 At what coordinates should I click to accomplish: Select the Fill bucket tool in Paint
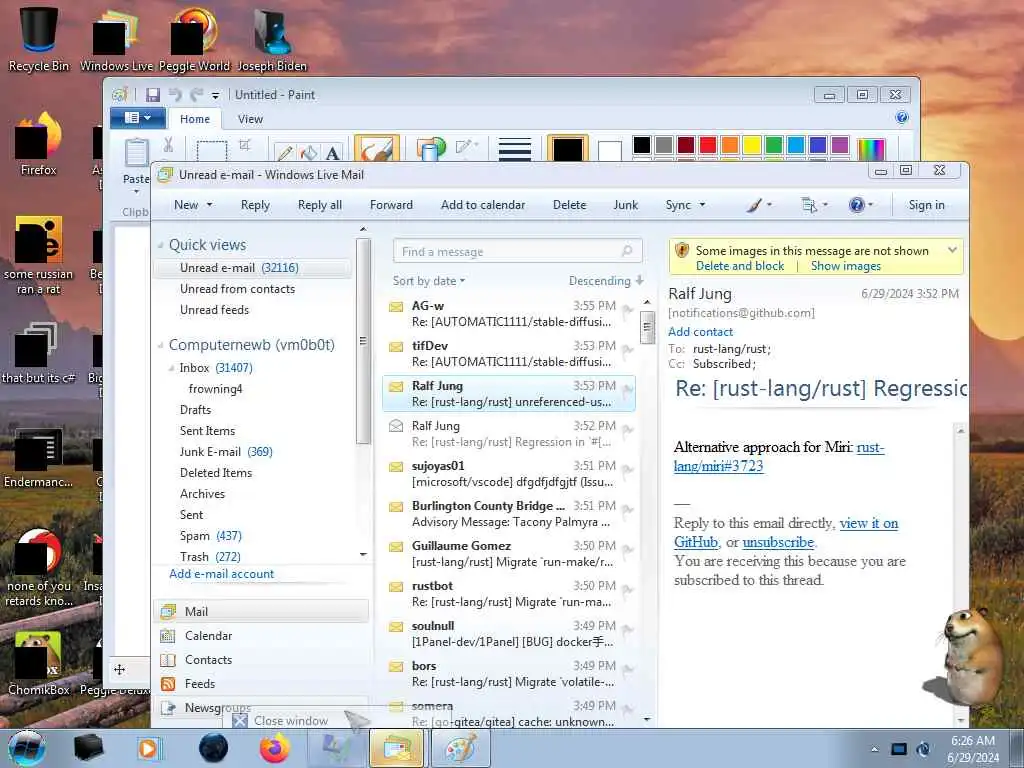(309, 153)
